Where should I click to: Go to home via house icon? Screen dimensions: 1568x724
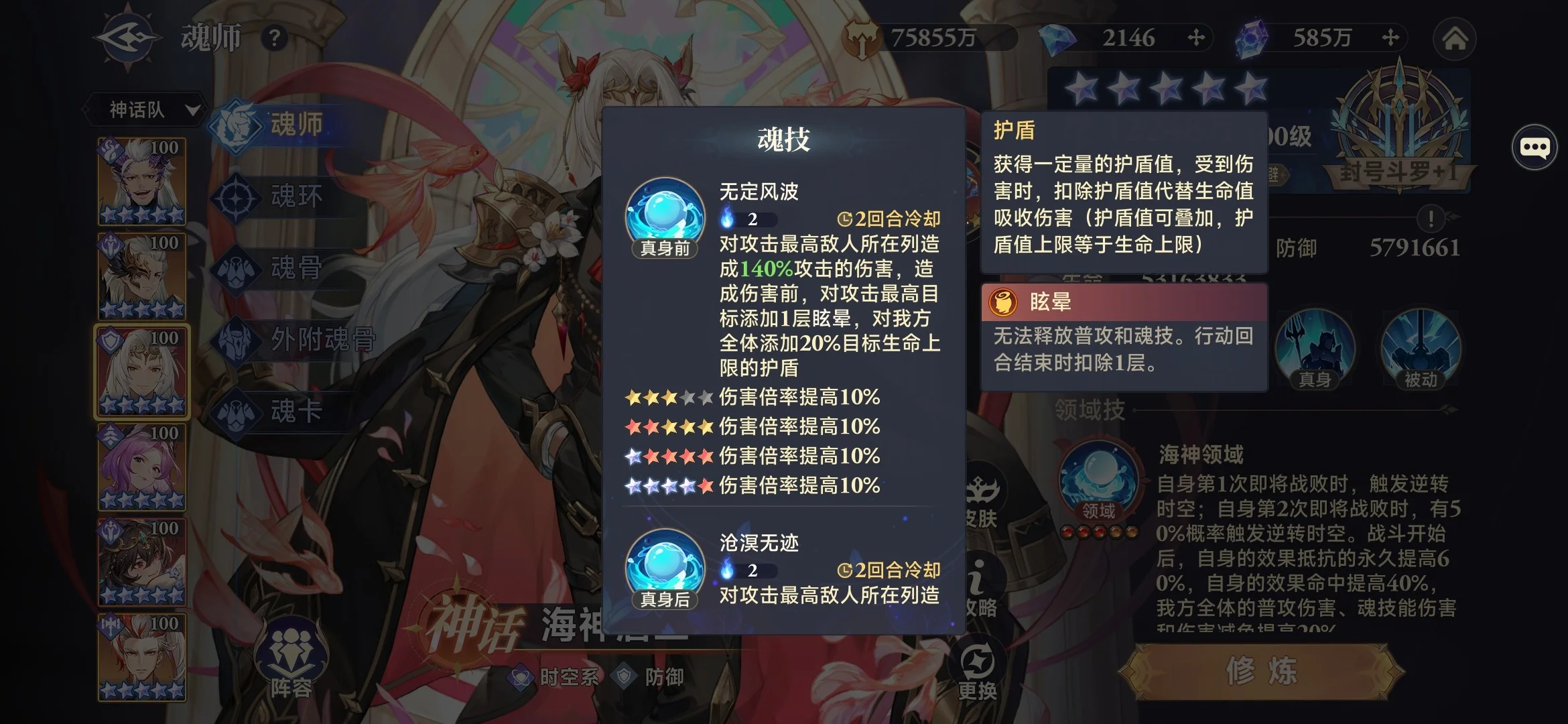[x=1454, y=39]
